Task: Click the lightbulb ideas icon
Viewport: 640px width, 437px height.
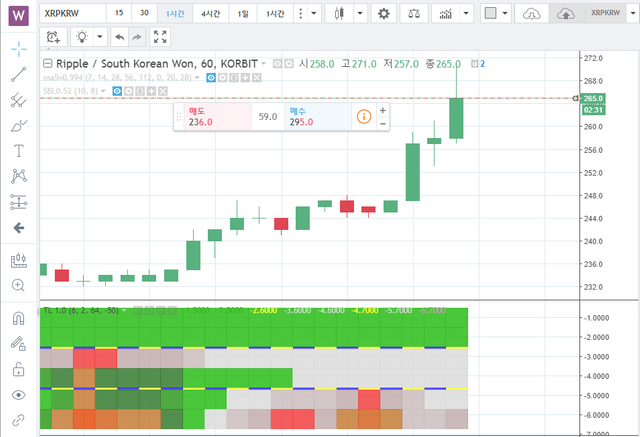Action: 82,37
